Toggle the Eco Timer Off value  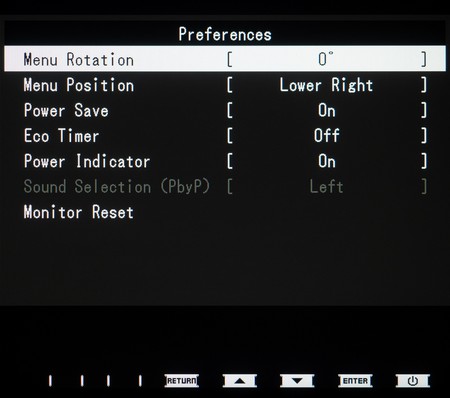(x=327, y=136)
